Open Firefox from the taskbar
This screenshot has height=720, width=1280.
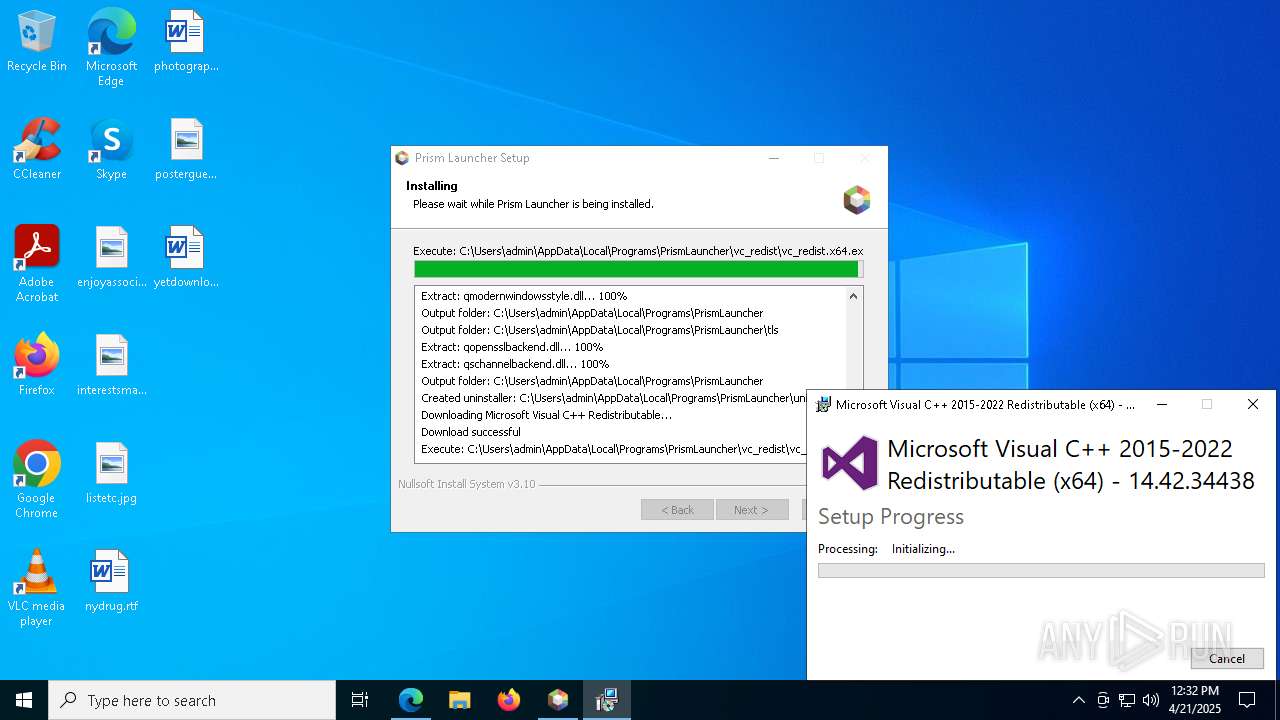[x=509, y=700]
